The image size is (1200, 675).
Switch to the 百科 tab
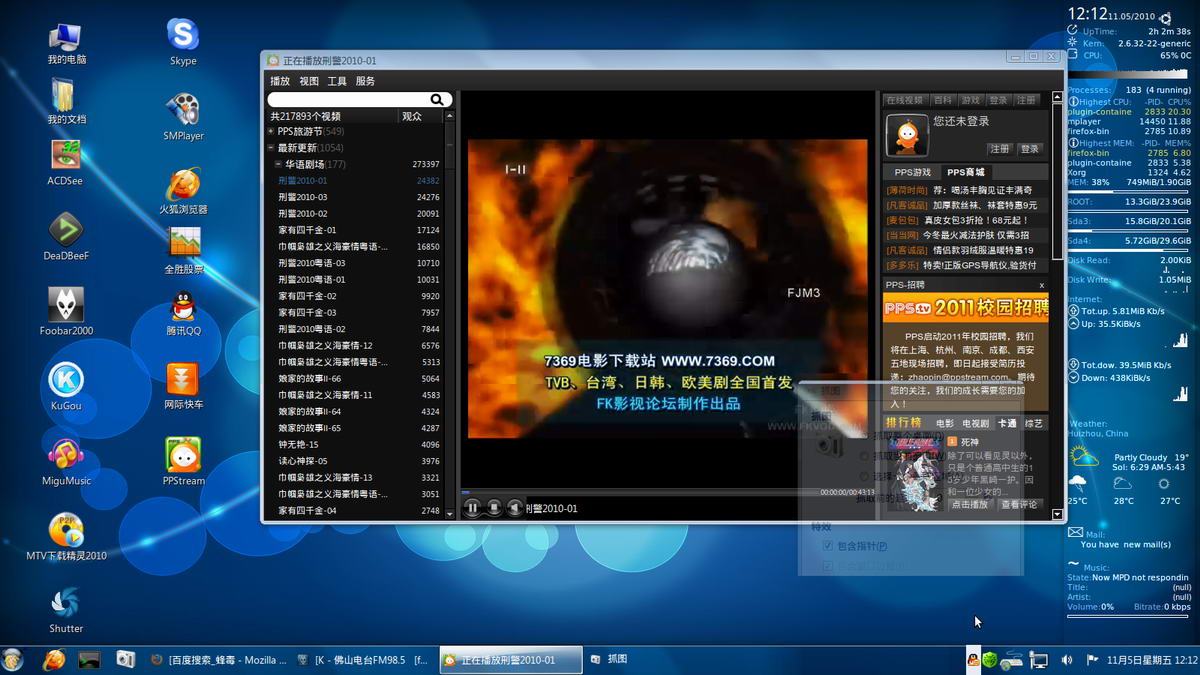(x=942, y=100)
